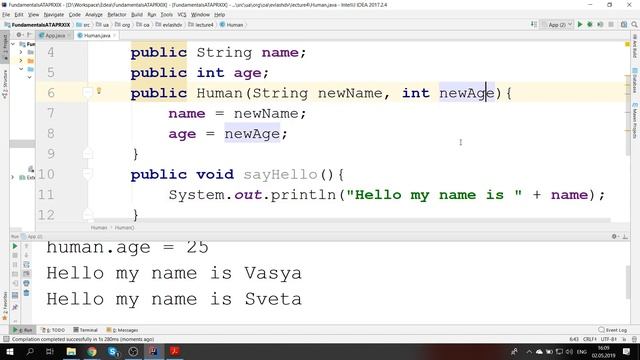Rerun App from the Run panel
640x360 pixels.
(15, 246)
